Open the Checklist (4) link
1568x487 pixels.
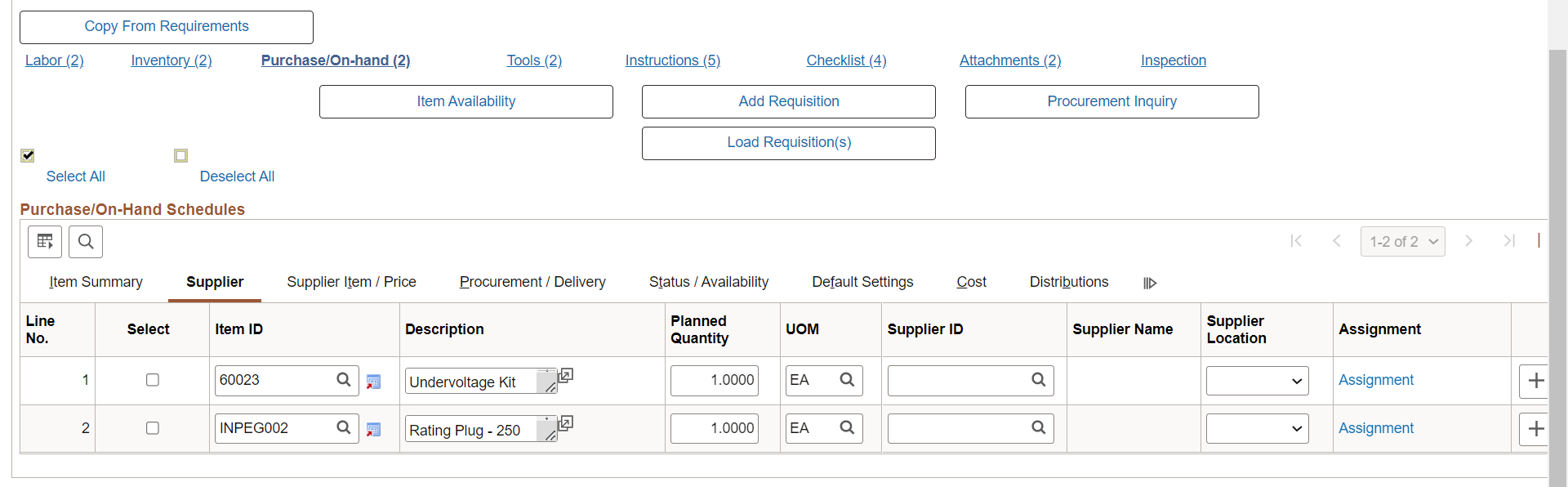coord(846,60)
